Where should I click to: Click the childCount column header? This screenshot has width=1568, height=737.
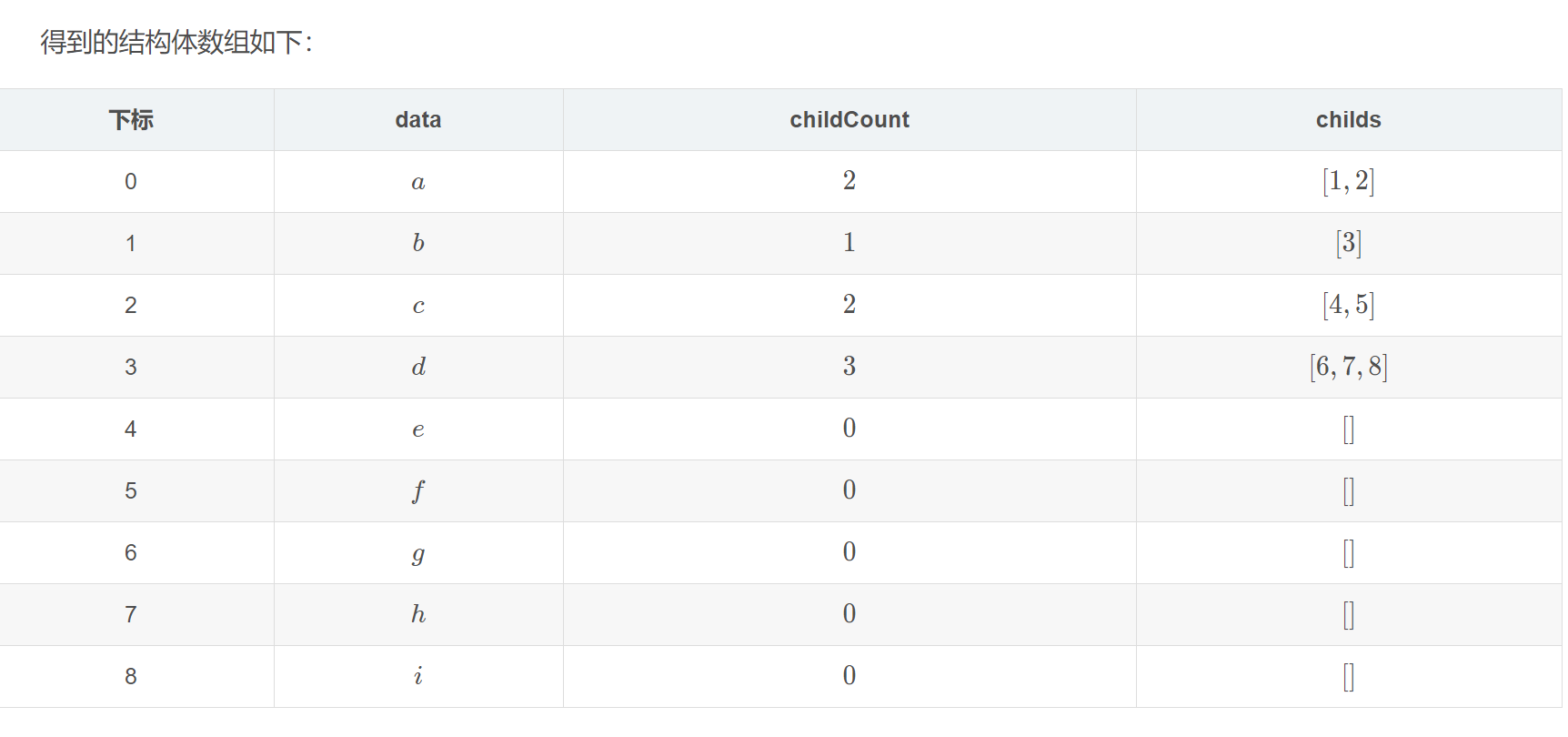pyautogui.click(x=849, y=120)
